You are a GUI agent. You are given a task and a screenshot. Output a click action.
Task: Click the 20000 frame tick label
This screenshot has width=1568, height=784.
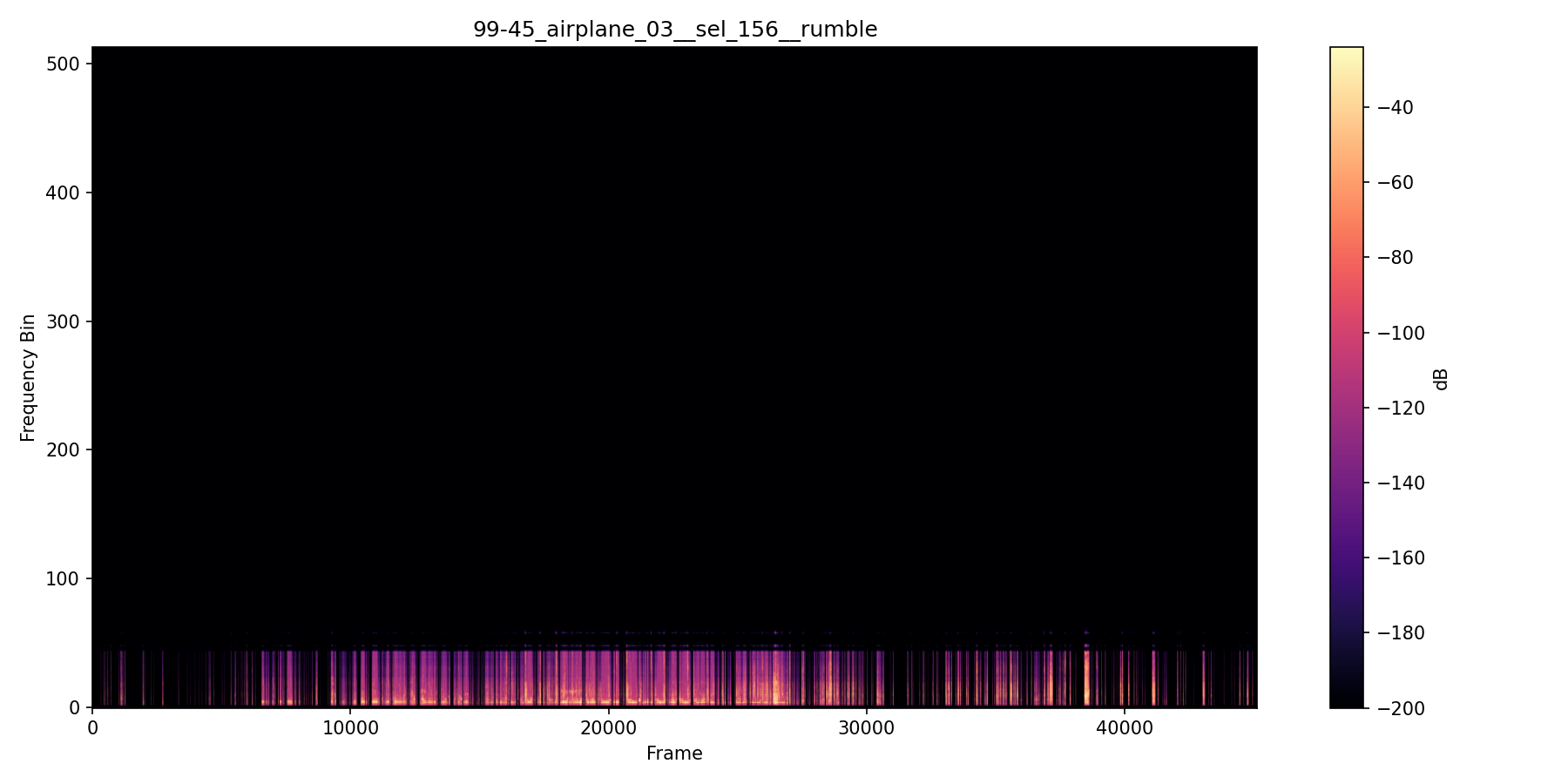click(x=610, y=728)
